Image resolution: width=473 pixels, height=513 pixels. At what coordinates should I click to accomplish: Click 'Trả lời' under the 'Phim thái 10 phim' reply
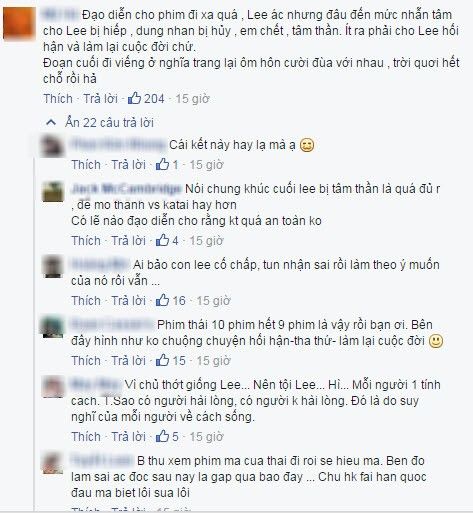[x=128, y=361]
